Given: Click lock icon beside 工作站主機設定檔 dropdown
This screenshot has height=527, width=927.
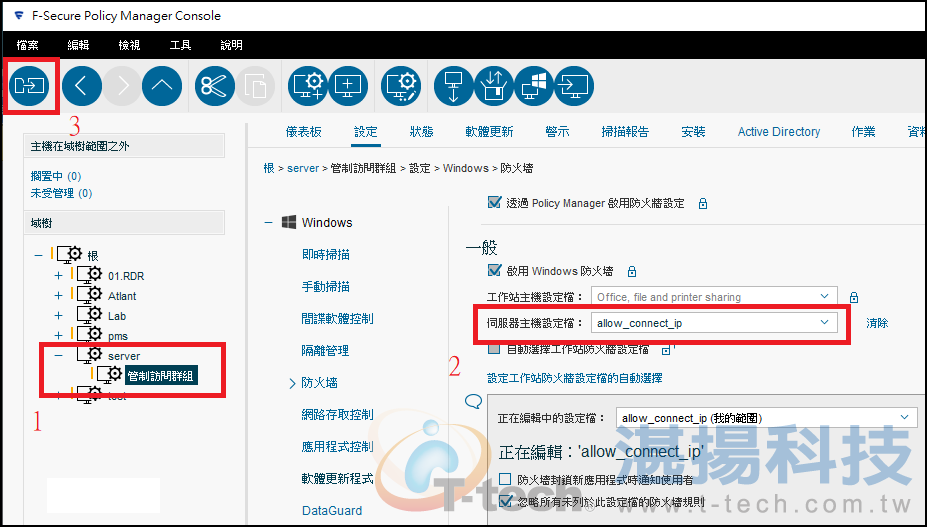Looking at the screenshot, I should click(x=854, y=297).
